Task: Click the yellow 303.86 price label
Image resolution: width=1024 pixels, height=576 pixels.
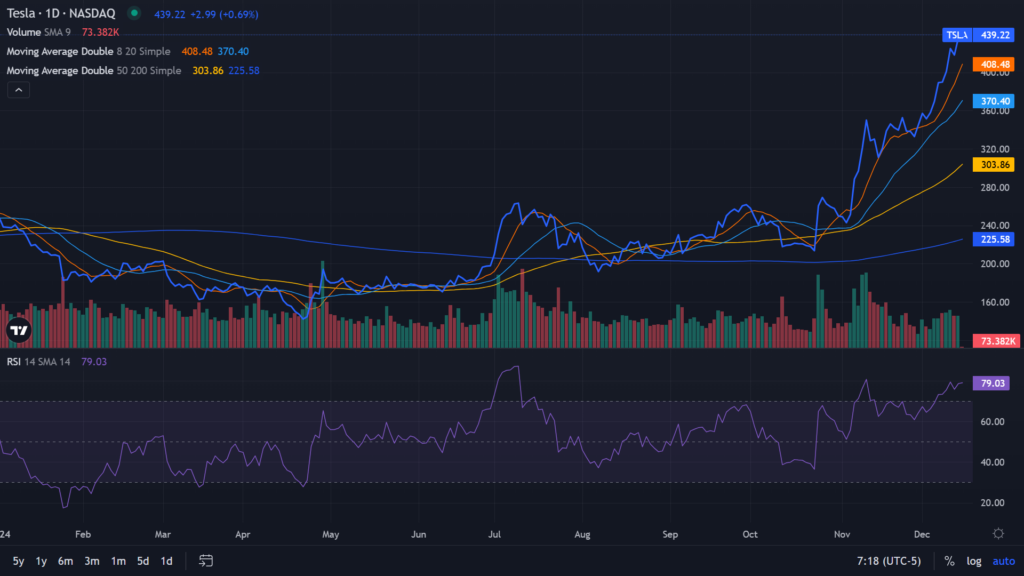Action: [x=995, y=164]
